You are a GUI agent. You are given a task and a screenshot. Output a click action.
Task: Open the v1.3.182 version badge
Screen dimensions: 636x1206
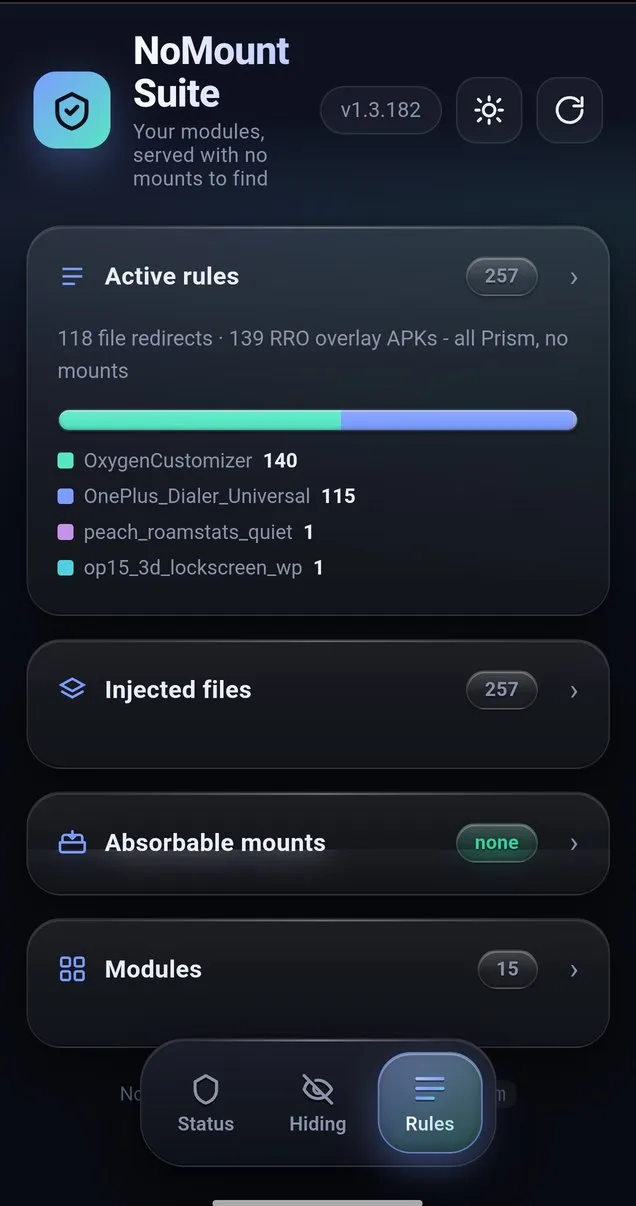pyautogui.click(x=381, y=110)
